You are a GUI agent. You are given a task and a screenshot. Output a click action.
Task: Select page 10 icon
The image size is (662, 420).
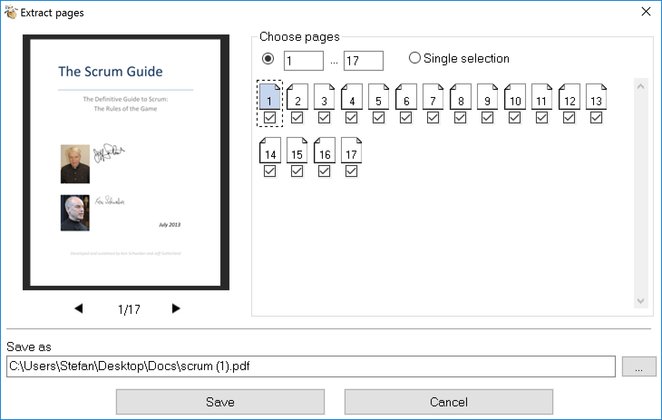pos(515,97)
